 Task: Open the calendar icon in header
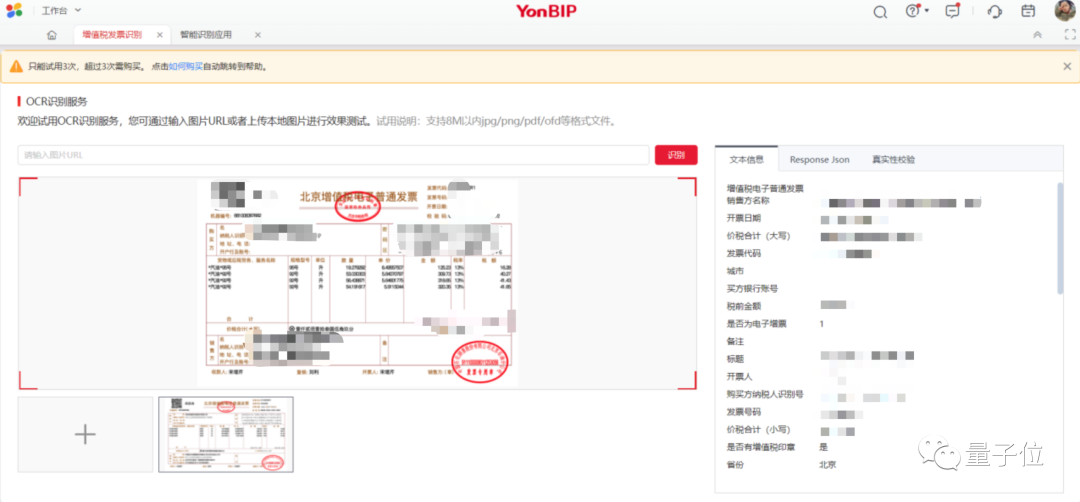pyautogui.click(x=1028, y=11)
